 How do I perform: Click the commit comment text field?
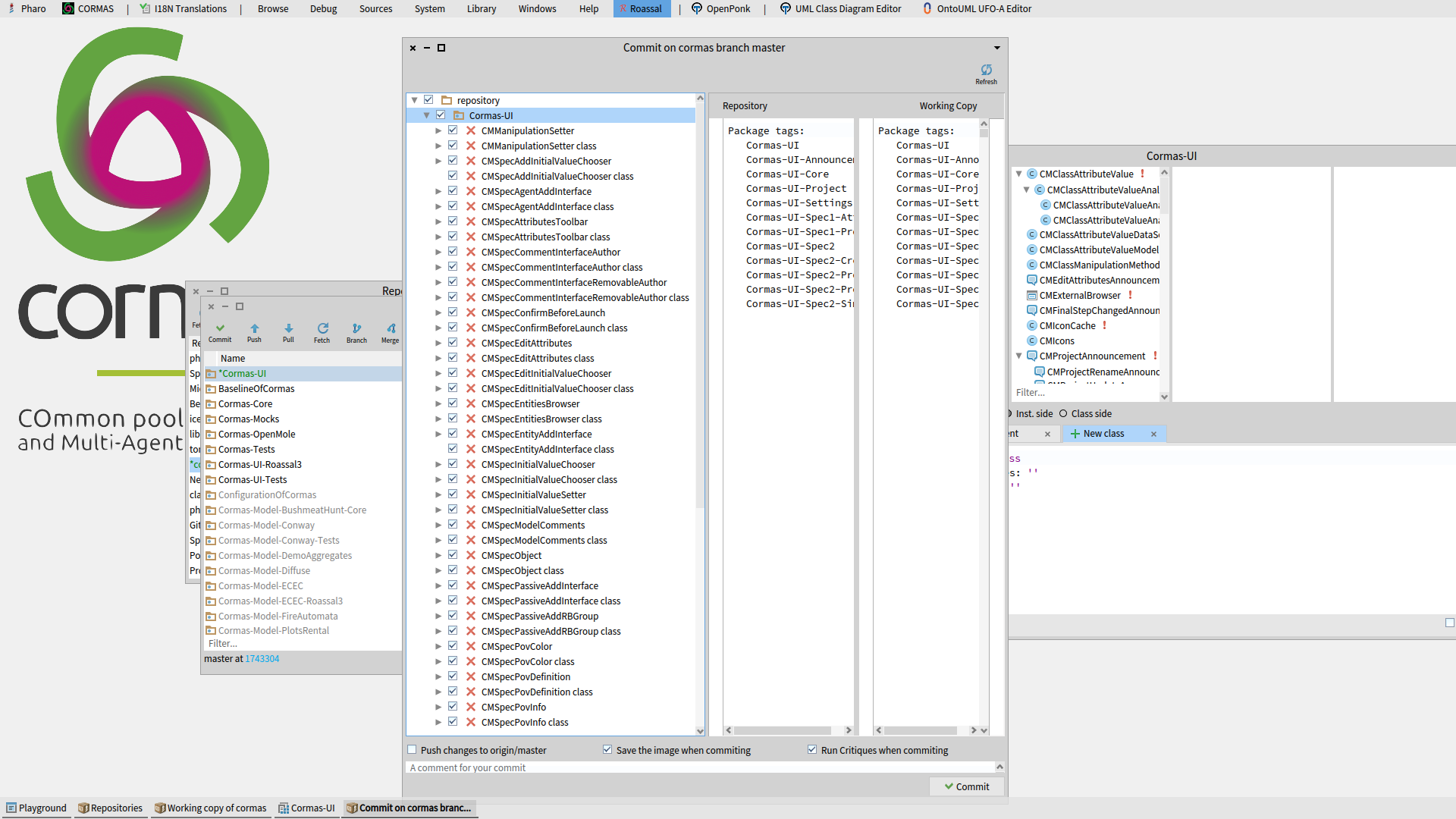click(698, 767)
